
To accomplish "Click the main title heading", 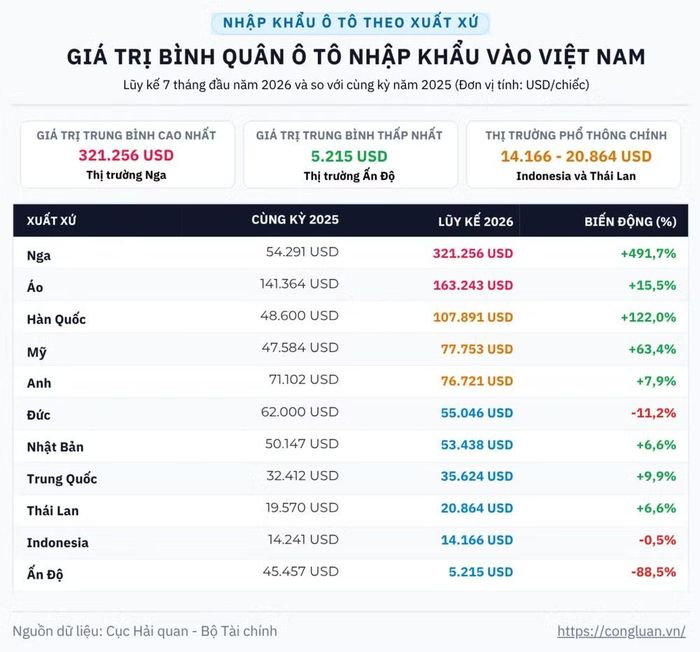I will click(356, 57).
